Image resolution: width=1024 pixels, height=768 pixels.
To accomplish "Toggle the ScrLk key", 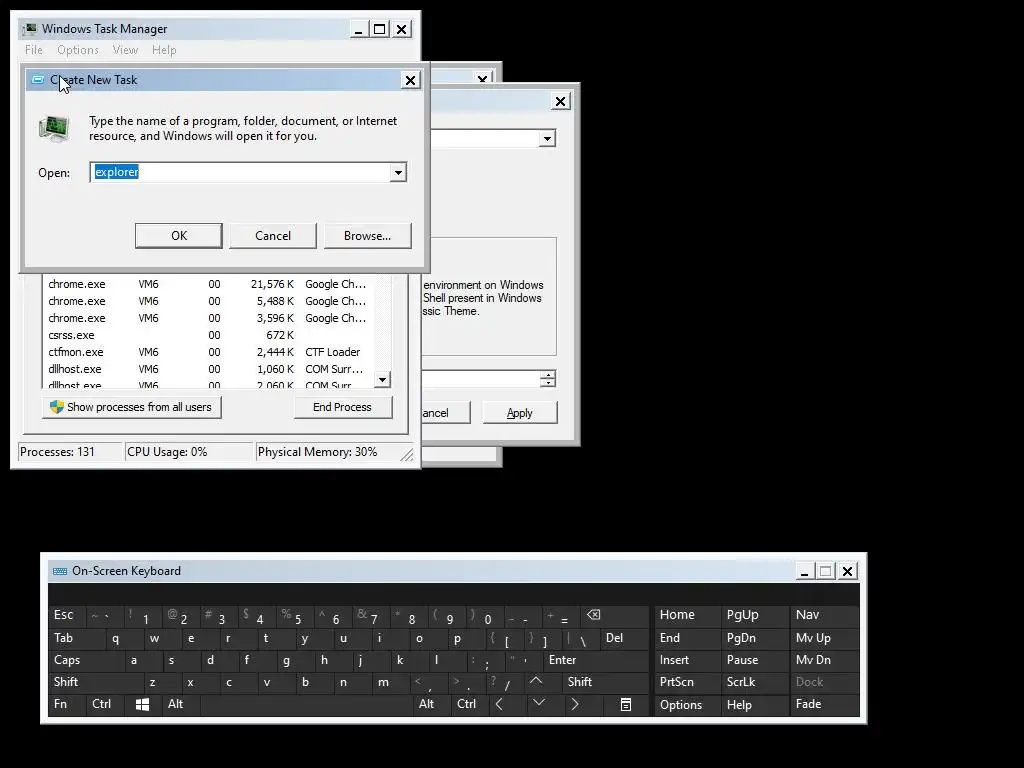I will pyautogui.click(x=754, y=682).
